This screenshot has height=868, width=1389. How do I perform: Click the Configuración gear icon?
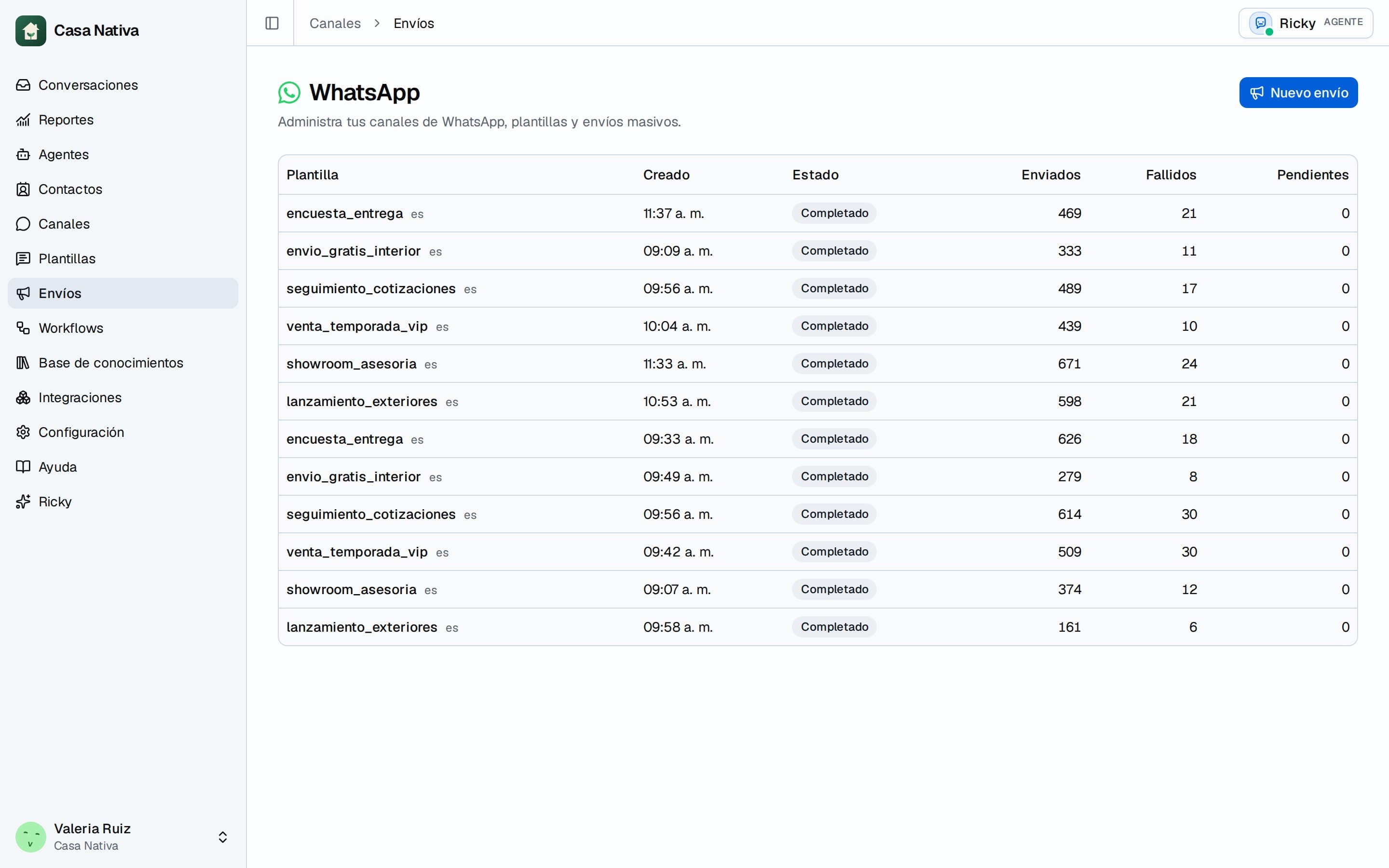pos(23,432)
